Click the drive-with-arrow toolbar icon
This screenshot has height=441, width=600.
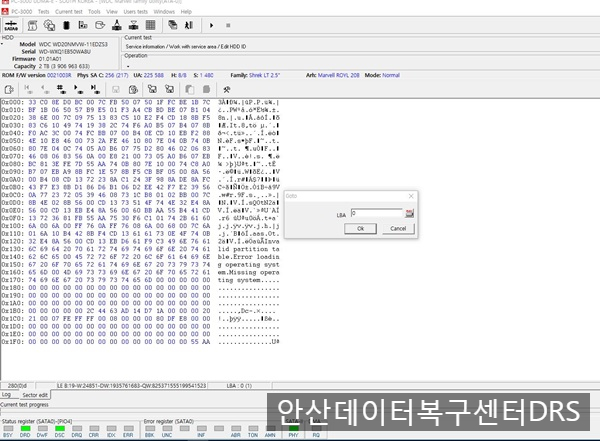pyautogui.click(x=100, y=25)
